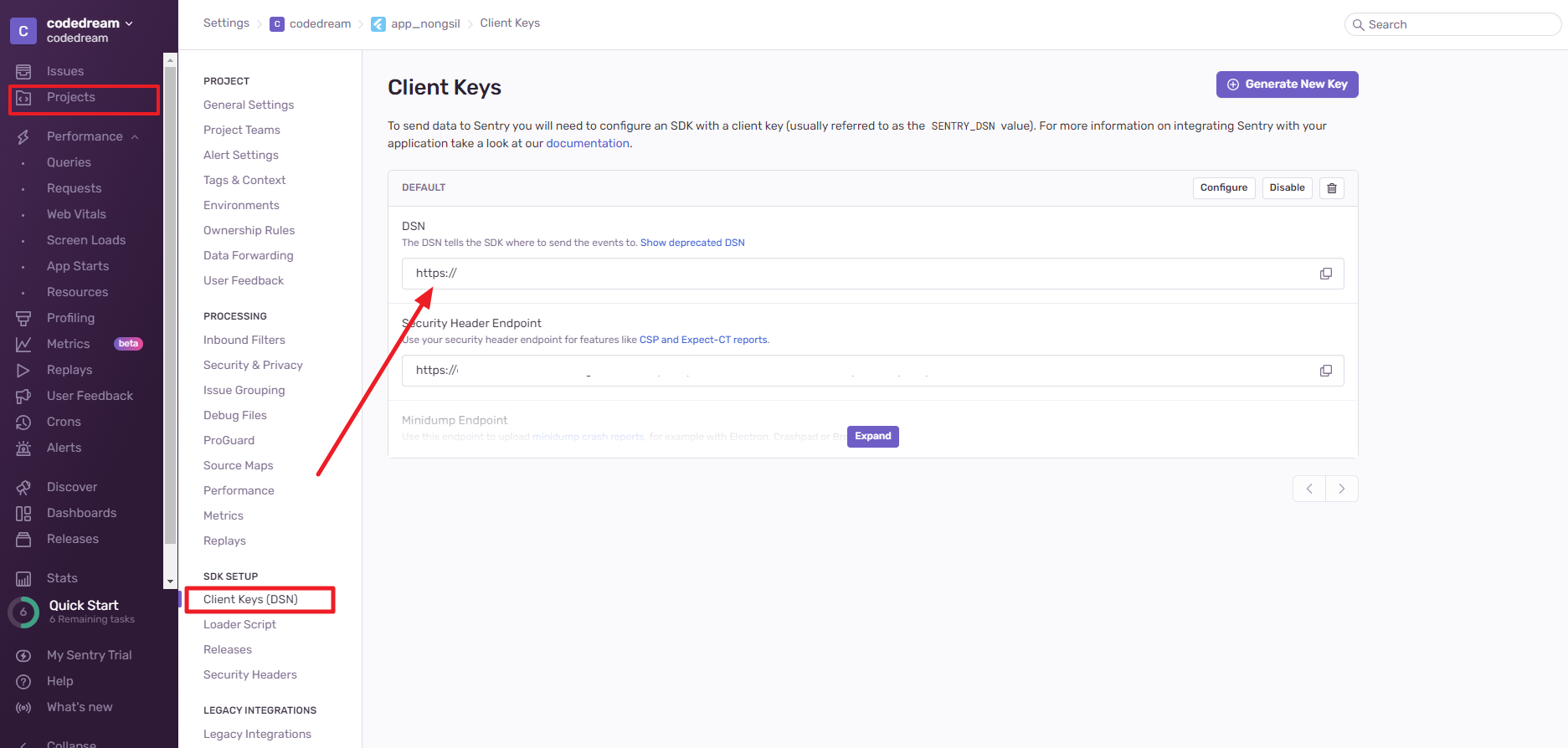Open Issues from the sidebar
Viewport: 1568px width, 748px height.
[x=65, y=71]
